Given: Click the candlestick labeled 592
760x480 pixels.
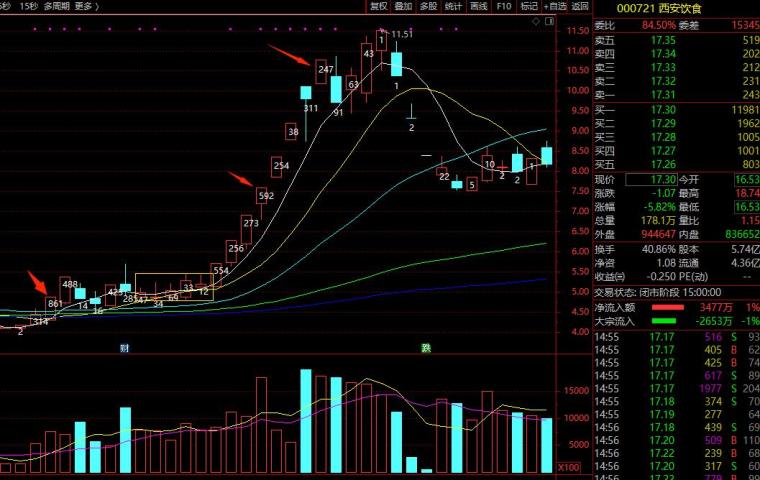Looking at the screenshot, I should (261, 196).
